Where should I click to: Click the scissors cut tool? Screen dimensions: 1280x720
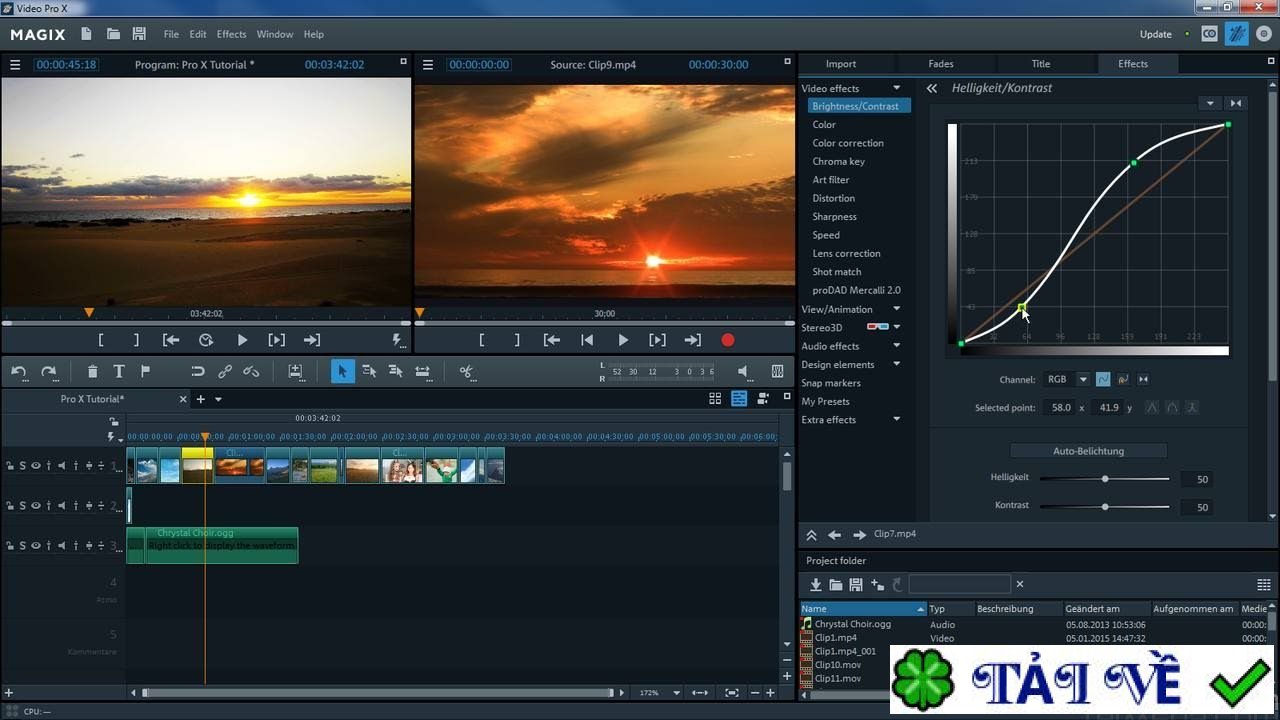coord(466,371)
